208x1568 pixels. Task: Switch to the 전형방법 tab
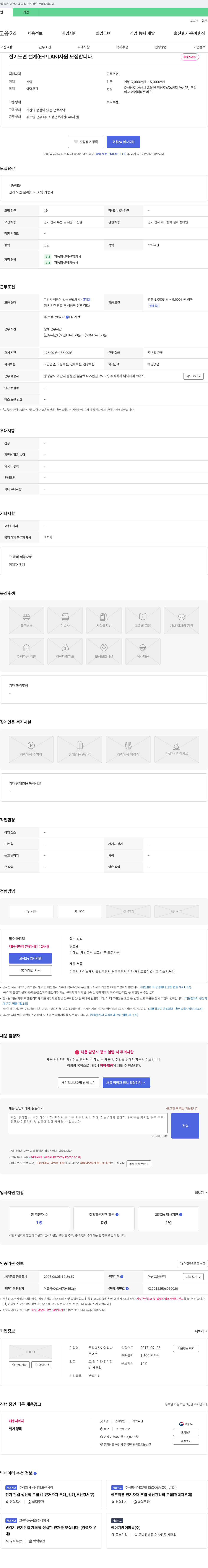coord(161,47)
